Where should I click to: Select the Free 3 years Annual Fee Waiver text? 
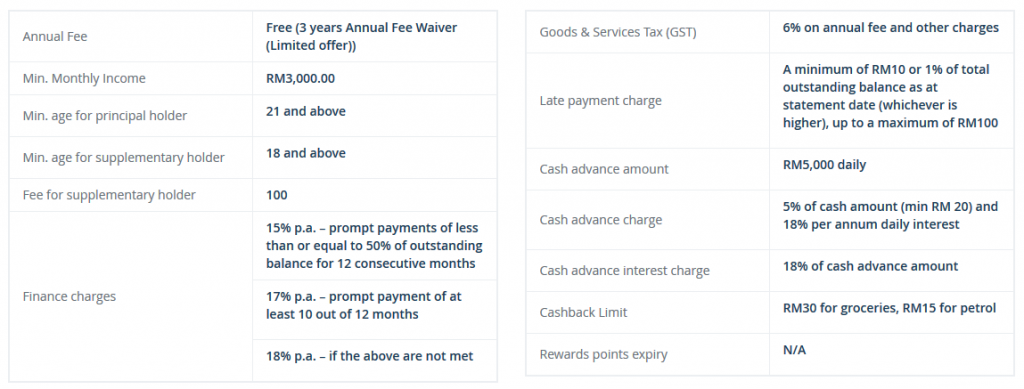tap(361, 37)
